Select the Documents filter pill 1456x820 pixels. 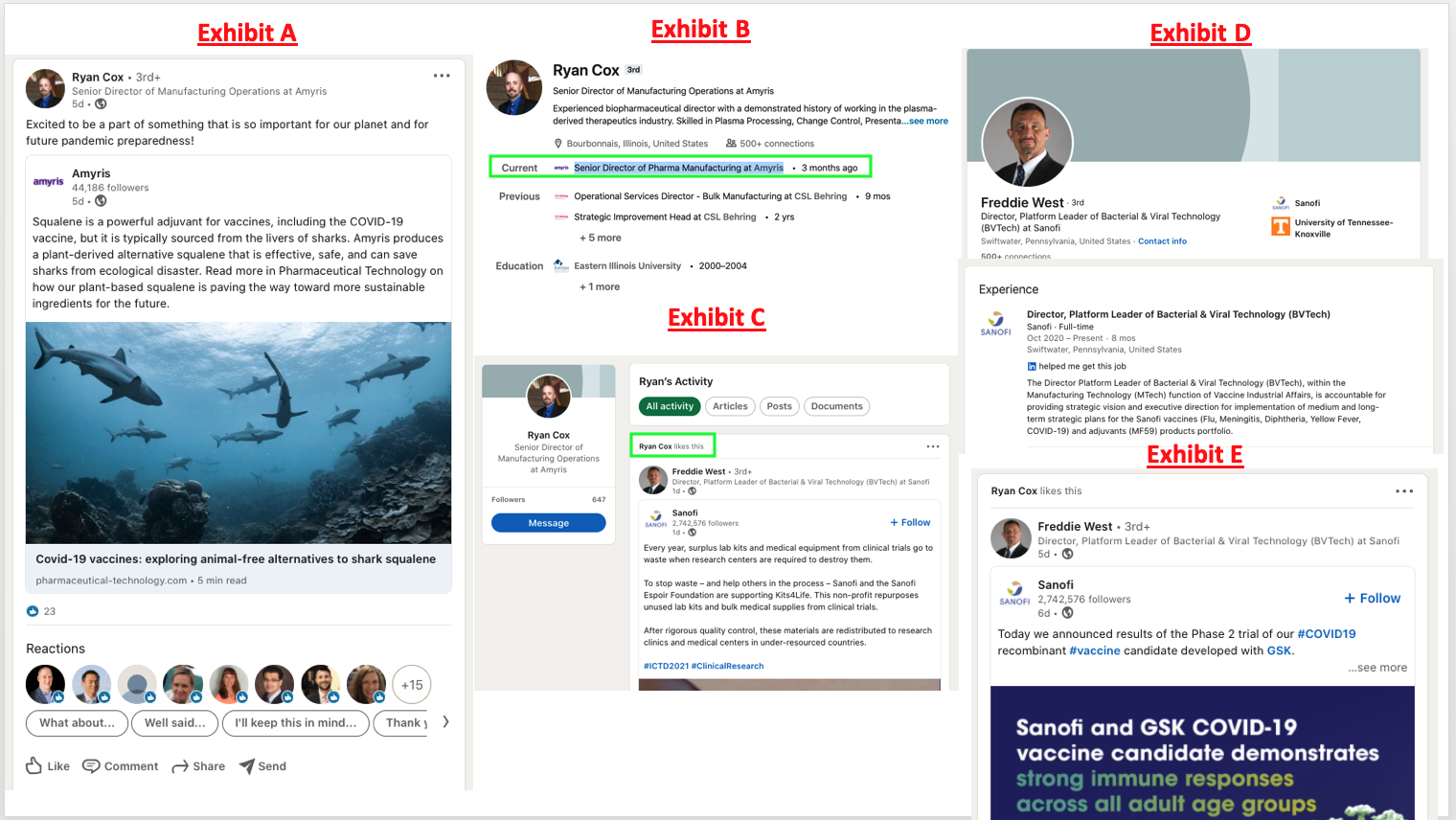tap(836, 406)
